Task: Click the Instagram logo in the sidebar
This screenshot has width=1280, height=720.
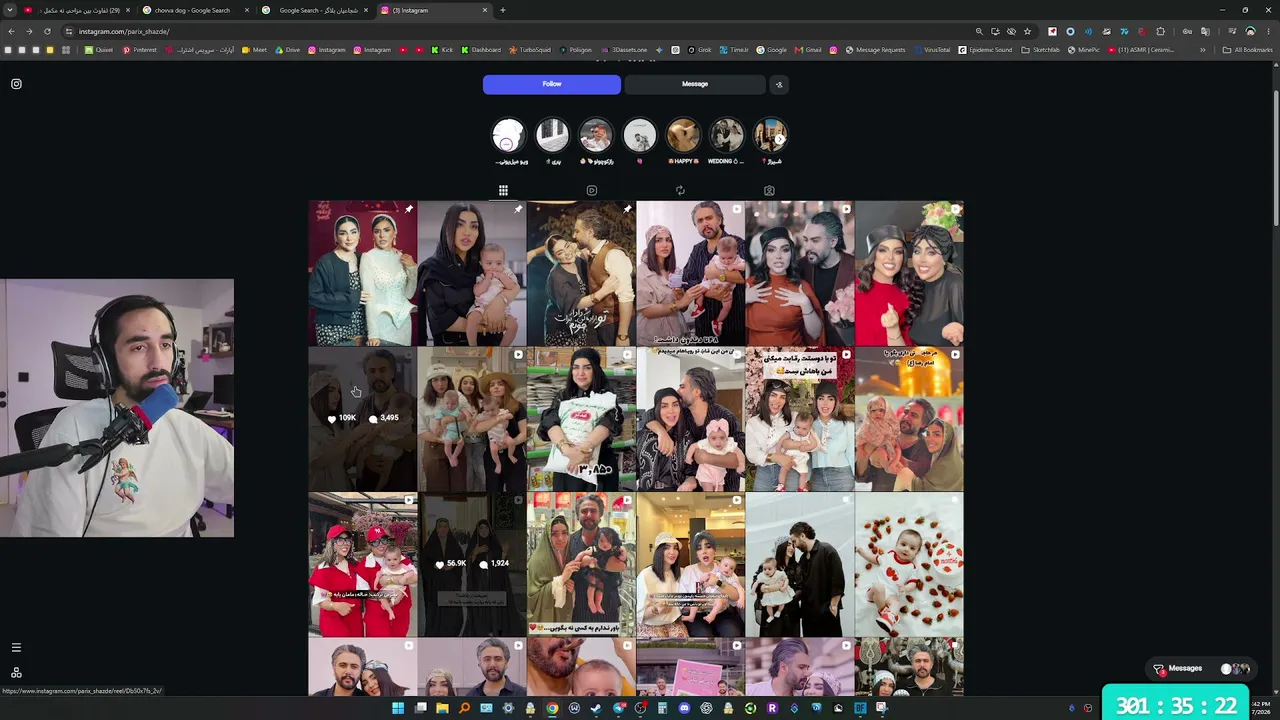Action: pyautogui.click(x=16, y=84)
